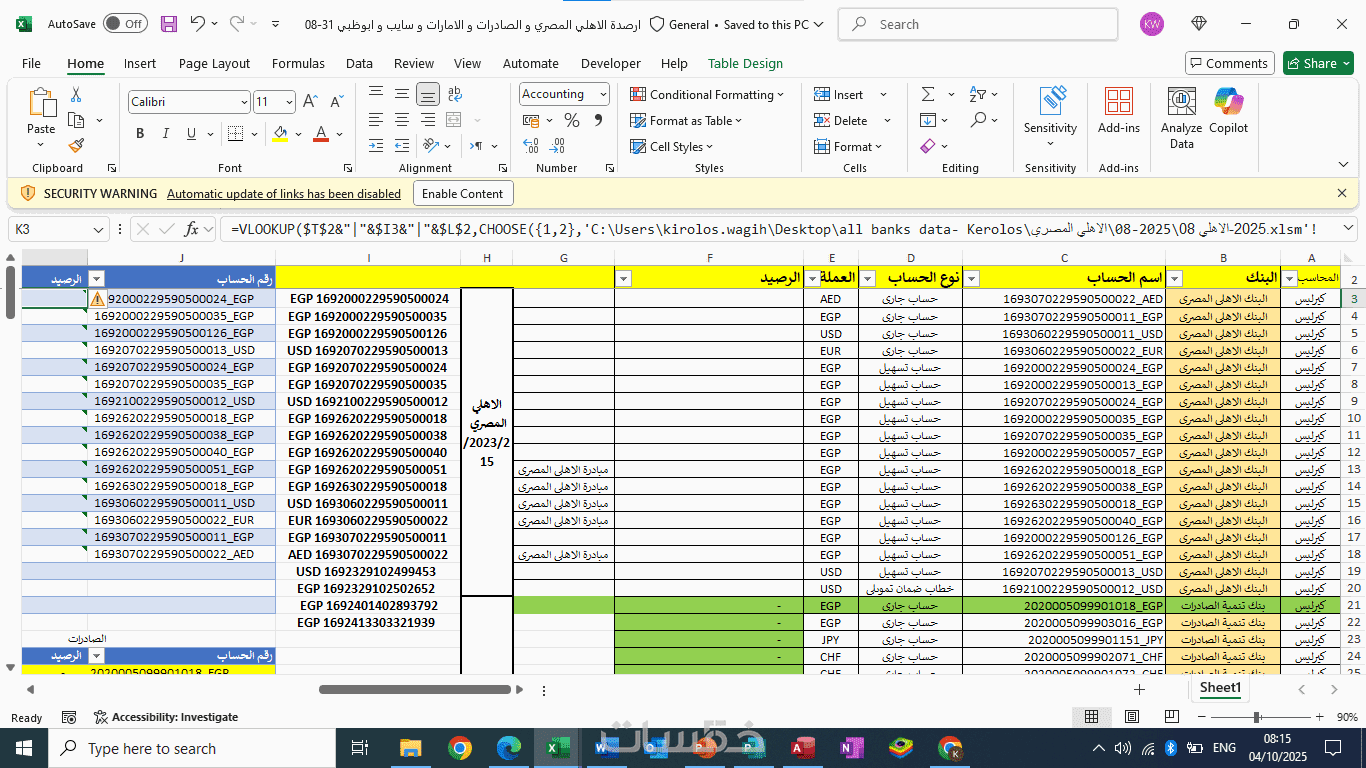Save the workbook with the disk icon
This screenshot has width=1366, height=768.
(x=169, y=24)
